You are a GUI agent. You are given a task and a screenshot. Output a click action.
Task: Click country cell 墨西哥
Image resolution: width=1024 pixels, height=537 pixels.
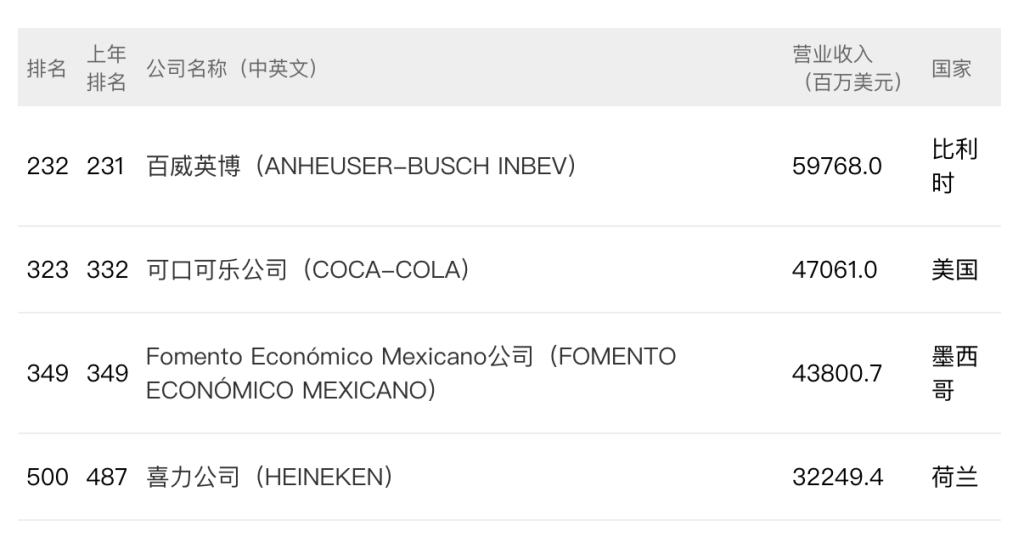pyautogui.click(x=955, y=373)
